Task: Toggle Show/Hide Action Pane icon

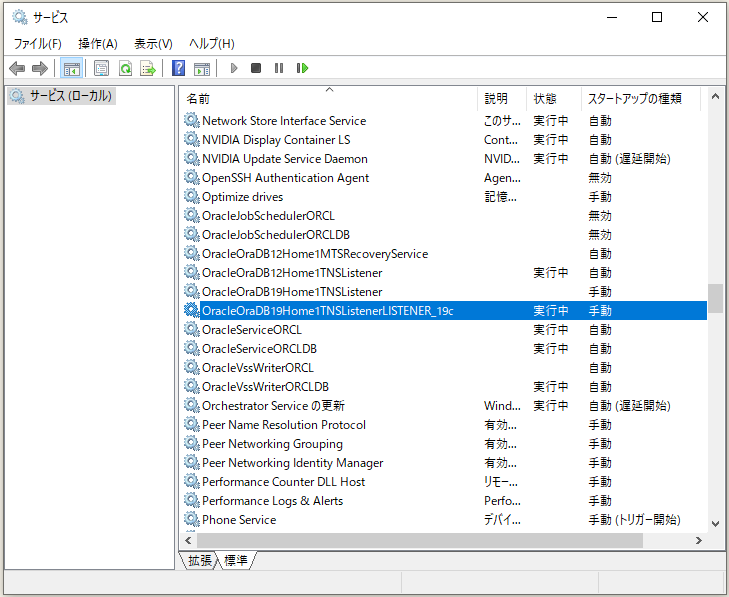Action: pos(202,69)
